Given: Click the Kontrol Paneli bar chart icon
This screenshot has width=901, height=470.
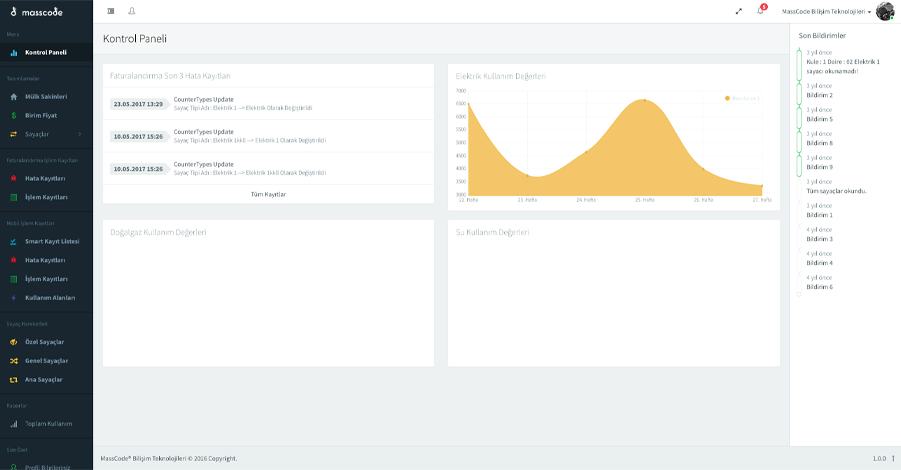Looking at the screenshot, I should pos(14,53).
